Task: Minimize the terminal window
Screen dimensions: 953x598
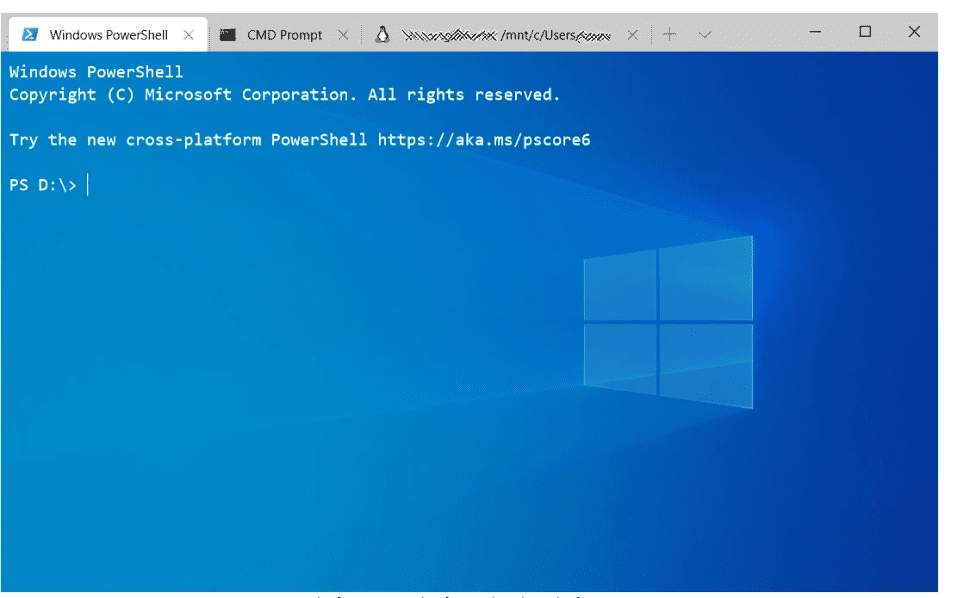Action: click(816, 32)
